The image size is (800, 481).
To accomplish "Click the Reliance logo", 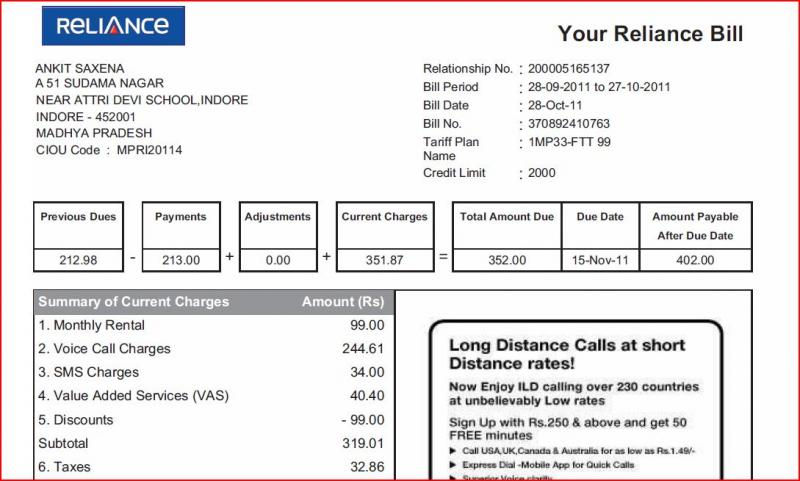I will pos(113,26).
